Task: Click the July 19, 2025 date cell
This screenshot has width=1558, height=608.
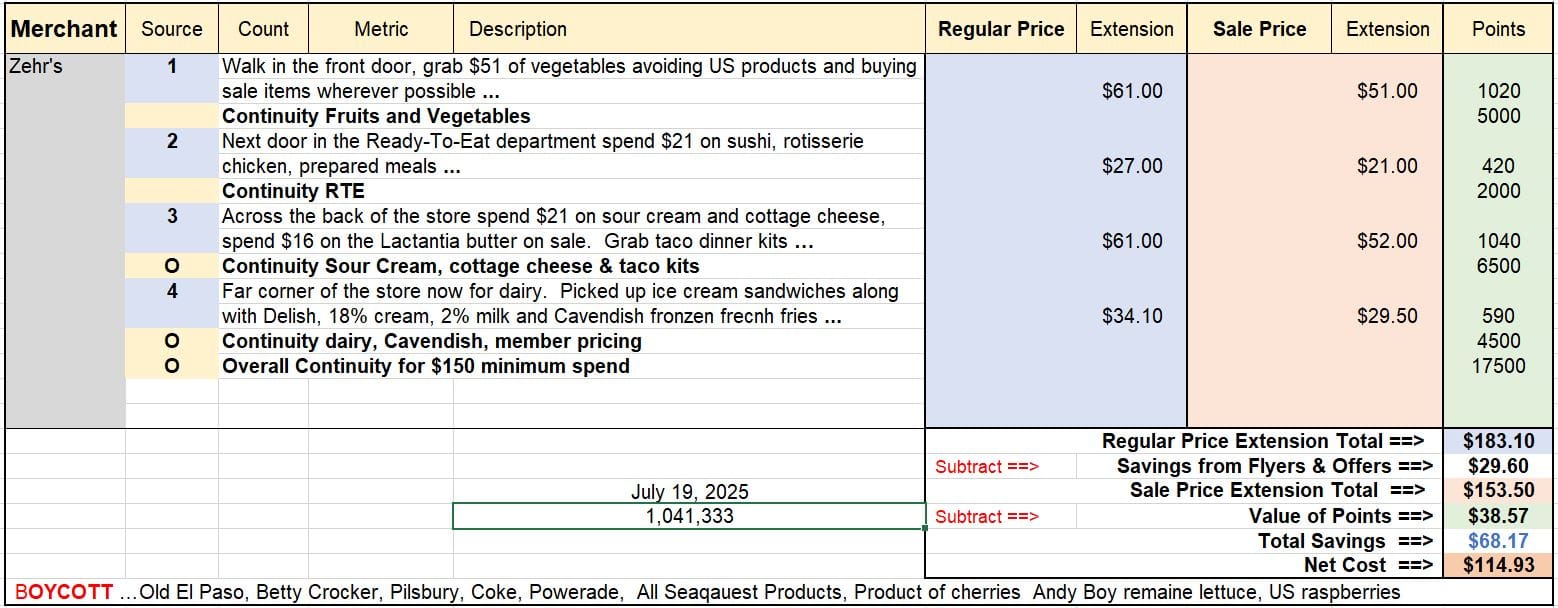Action: tap(689, 491)
